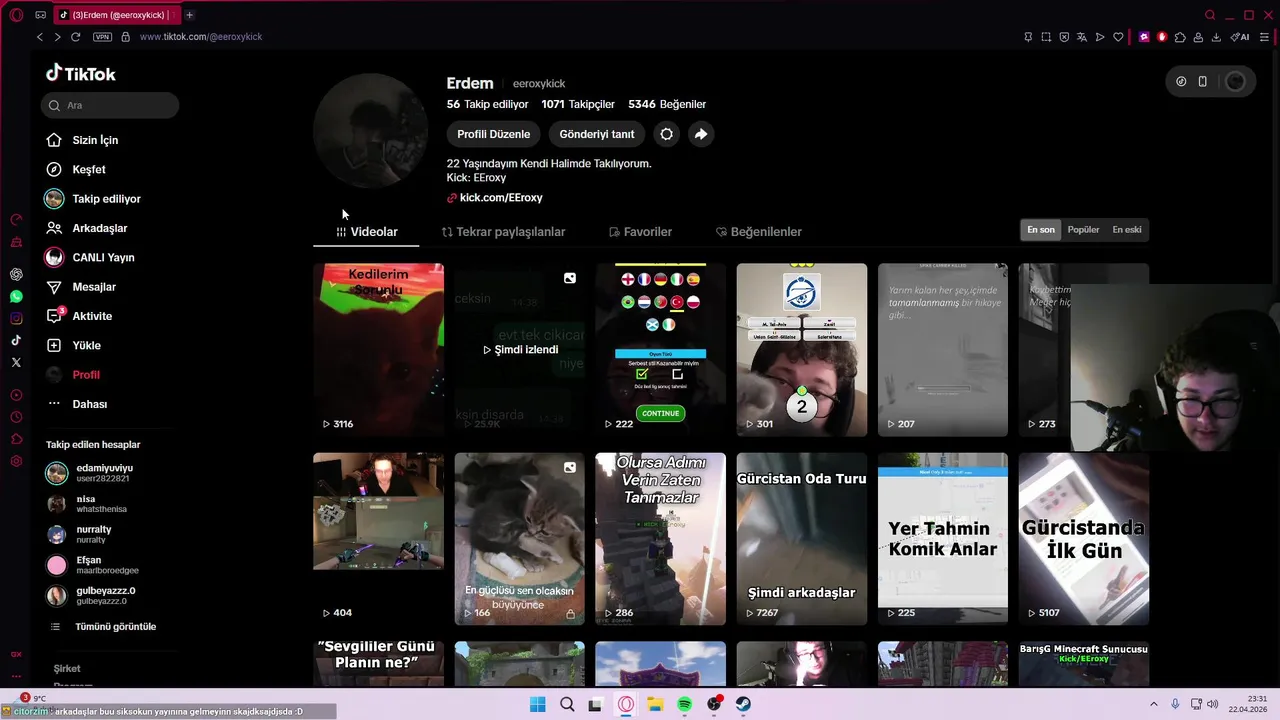Click the phone app download icon
Screen dimensions: 1280x720
[x=1203, y=82]
